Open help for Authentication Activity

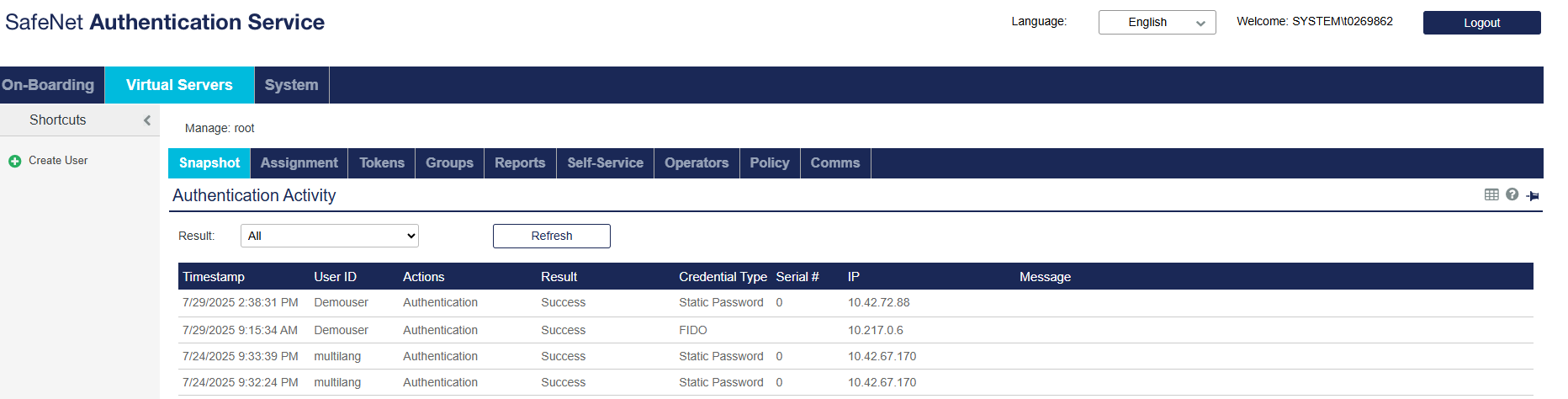[1512, 194]
